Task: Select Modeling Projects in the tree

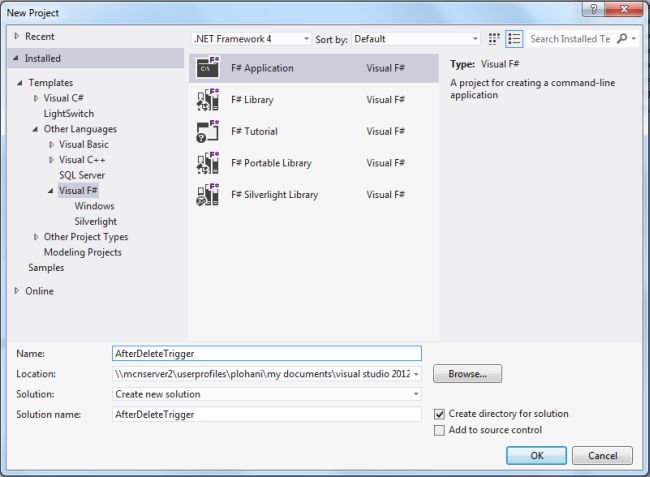Action: coord(83,252)
